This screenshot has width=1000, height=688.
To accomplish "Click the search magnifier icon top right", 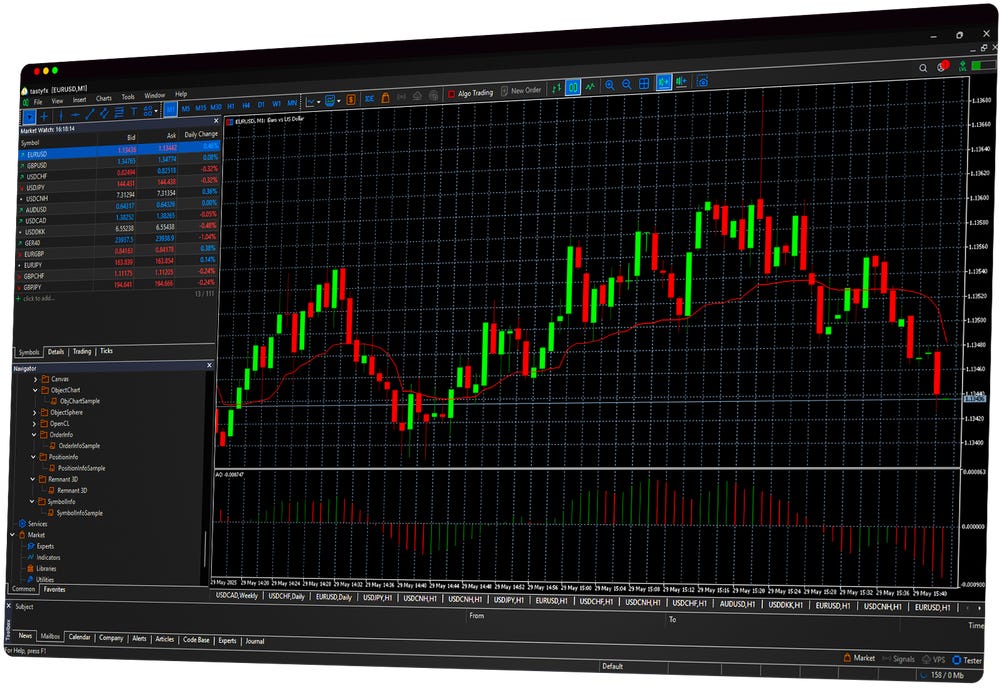I will pyautogui.click(x=923, y=68).
